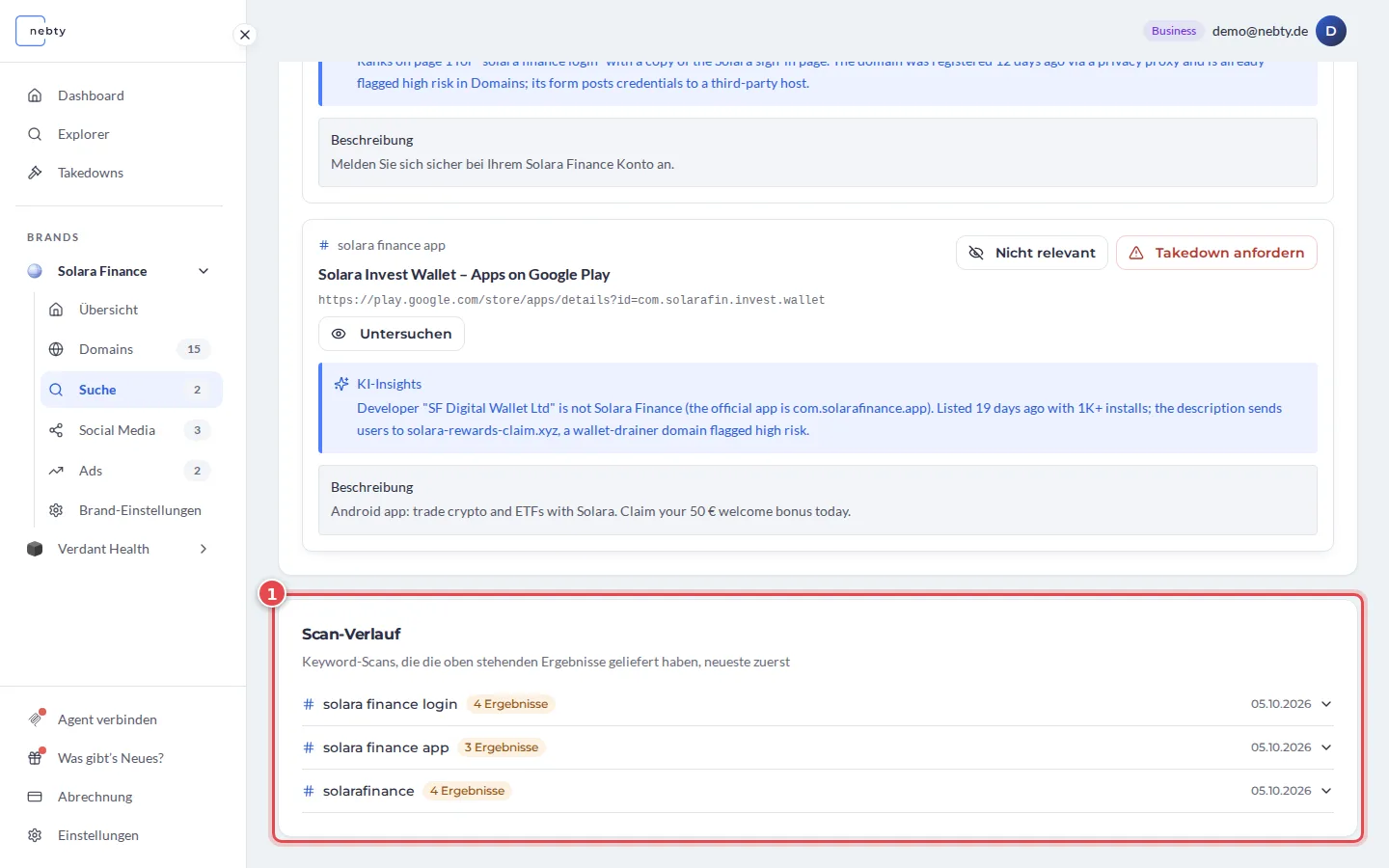The width and height of the screenshot is (1389, 868).
Task: Click the 4 Ergebnisse badge for solarafinance
Action: (x=467, y=791)
